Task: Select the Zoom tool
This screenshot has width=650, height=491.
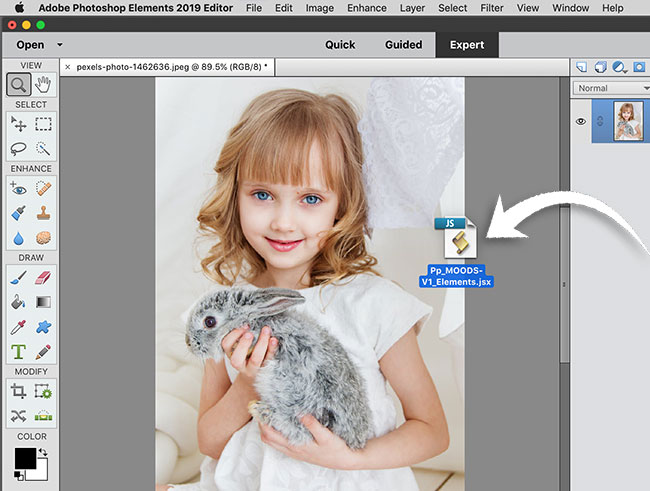Action: [x=19, y=85]
